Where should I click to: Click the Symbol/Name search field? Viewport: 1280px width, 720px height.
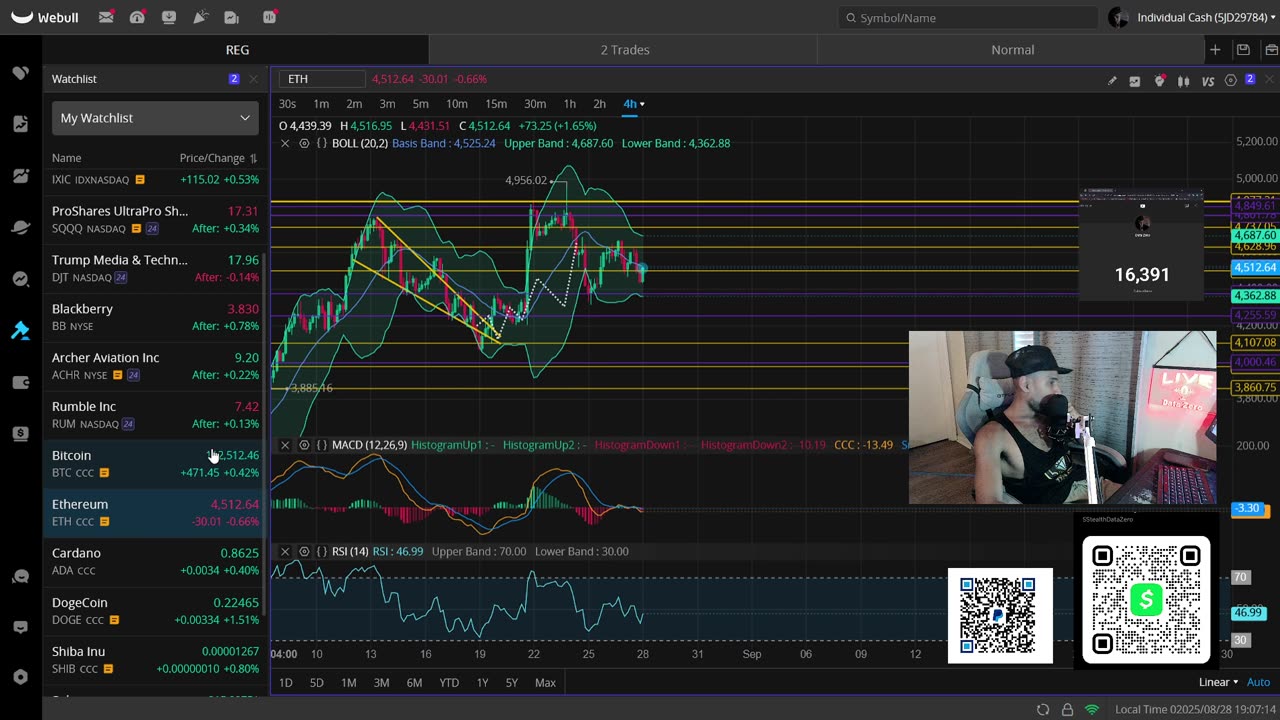(x=968, y=17)
